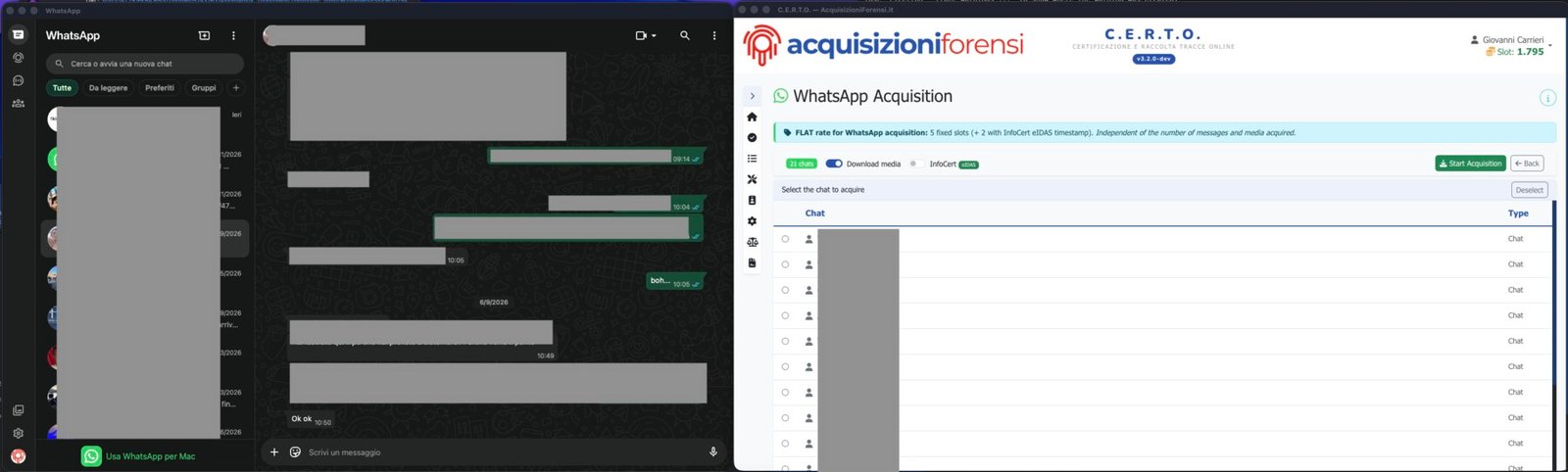
Task: Open the check-circle icon in C.E.R.T.O. sidebar
Action: (x=752, y=137)
